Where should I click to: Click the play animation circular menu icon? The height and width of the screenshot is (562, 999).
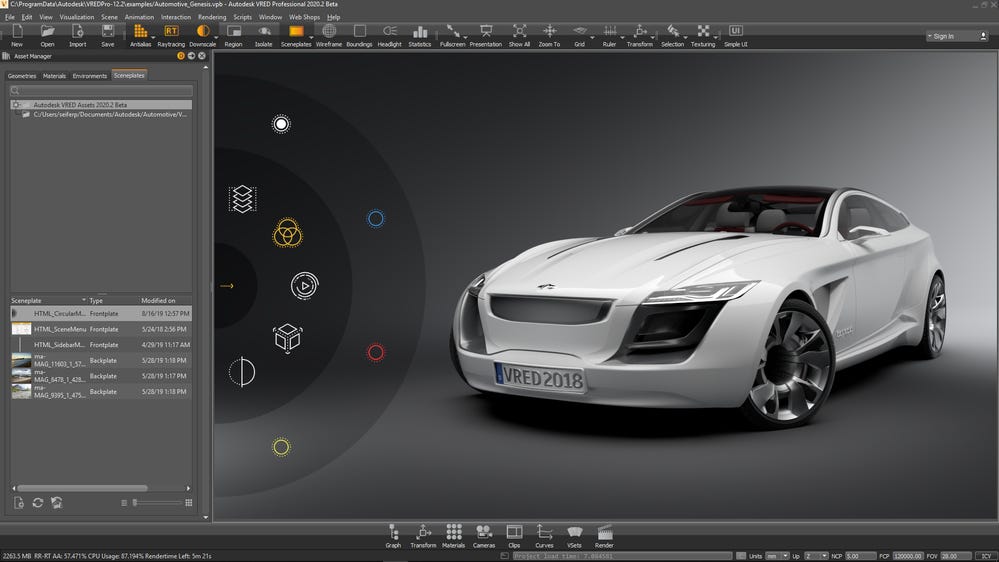[305, 285]
